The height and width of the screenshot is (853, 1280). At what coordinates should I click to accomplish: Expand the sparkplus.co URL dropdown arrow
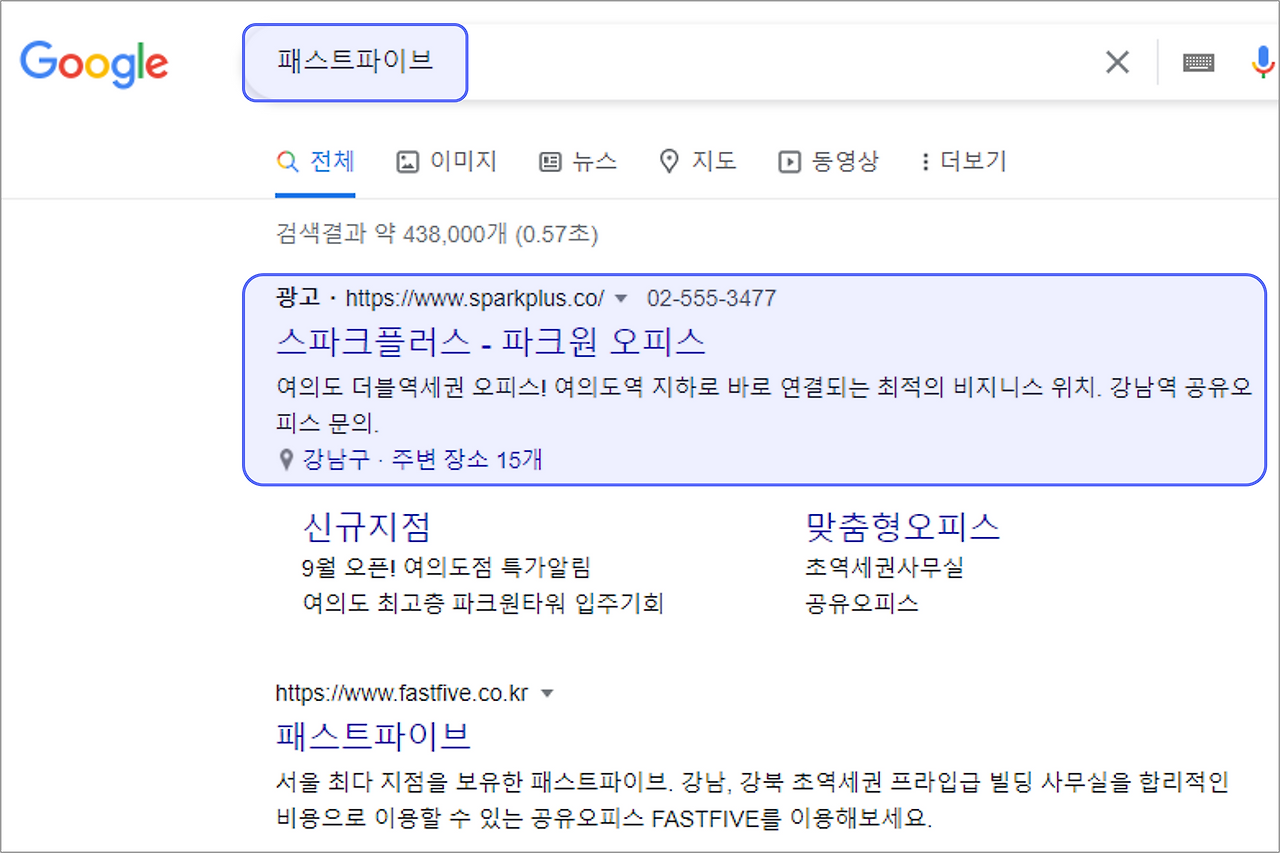point(620,297)
